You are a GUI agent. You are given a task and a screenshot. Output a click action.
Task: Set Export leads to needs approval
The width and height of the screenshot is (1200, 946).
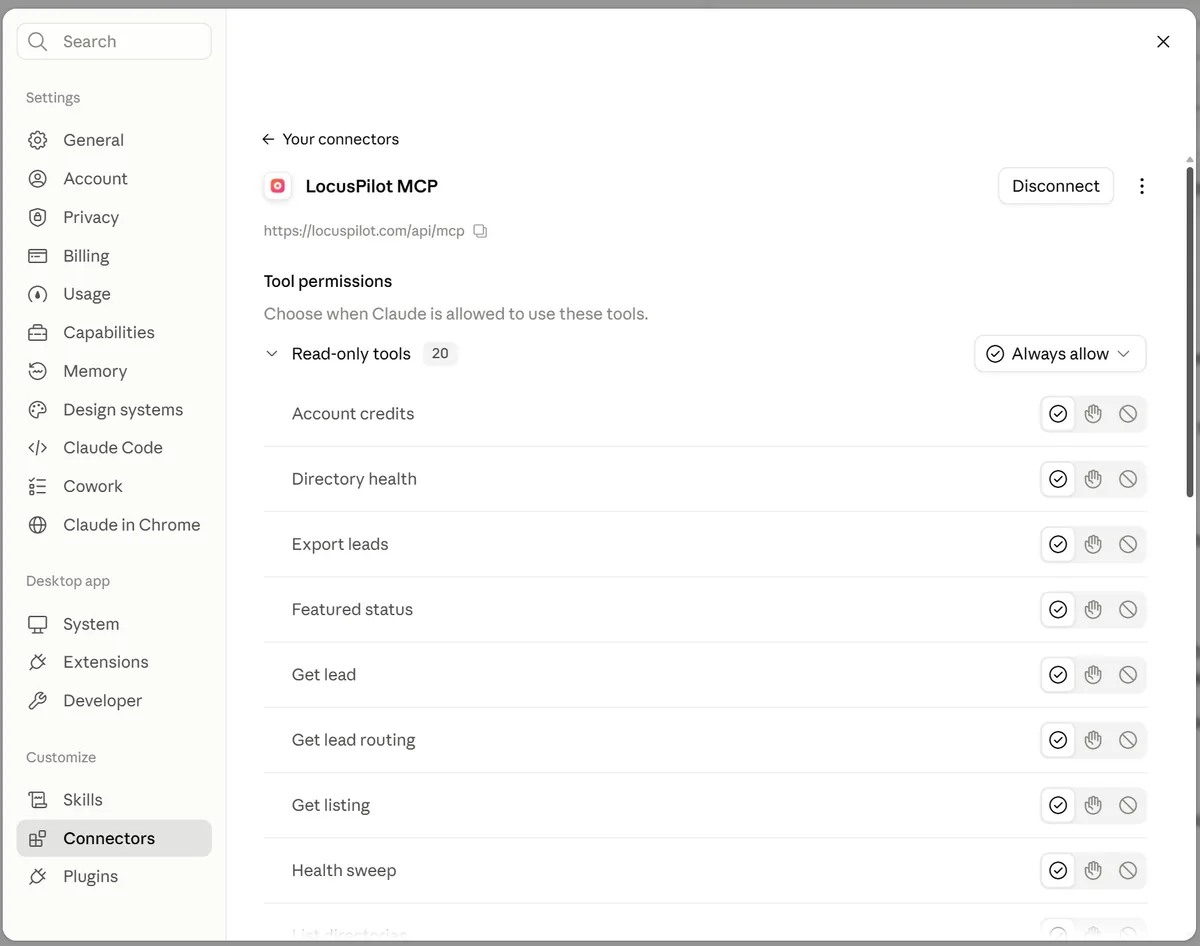tap(1093, 544)
